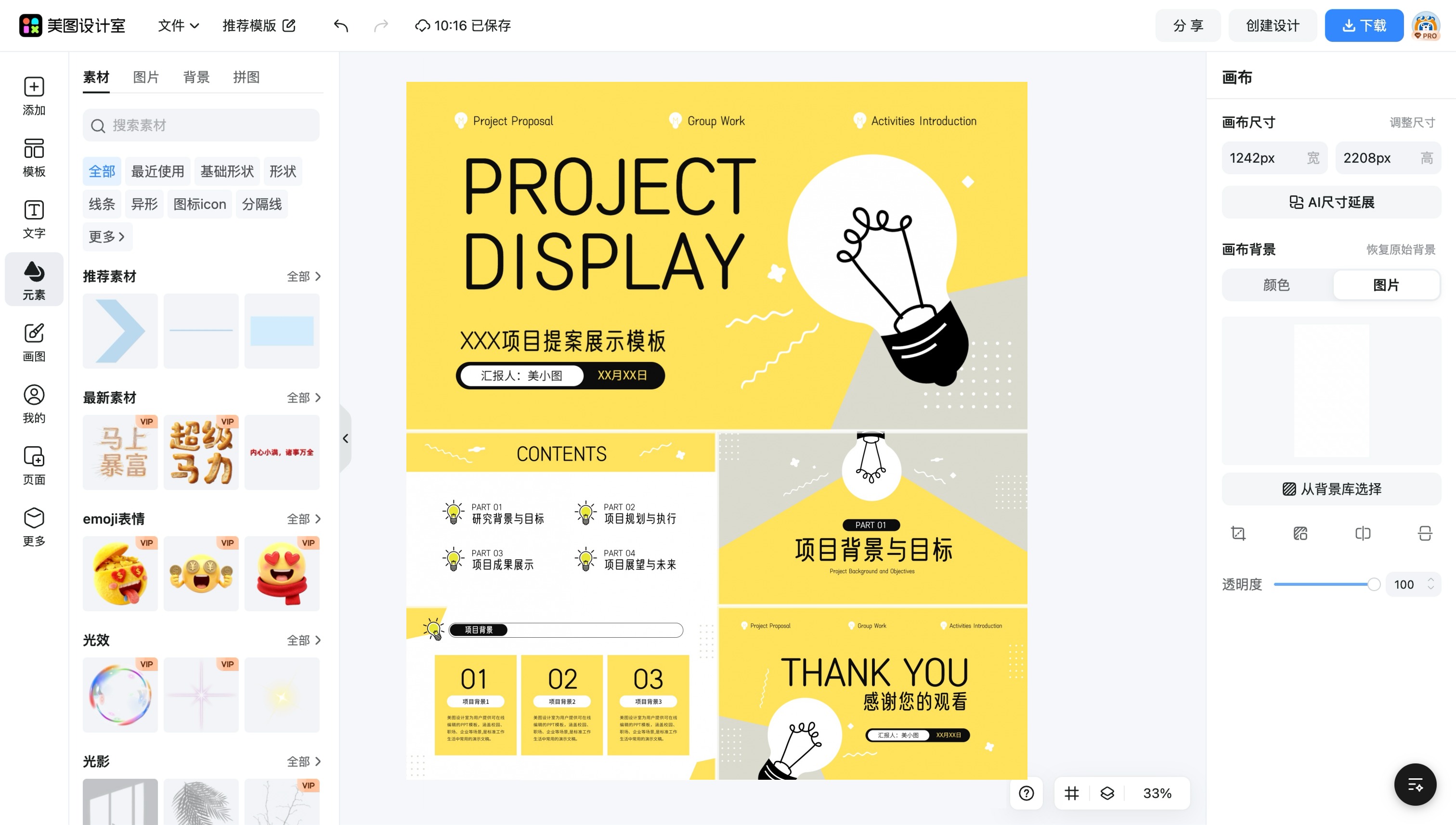1456x825 pixels.
Task: Open the 文件 dropdown menu
Action: [x=178, y=26]
